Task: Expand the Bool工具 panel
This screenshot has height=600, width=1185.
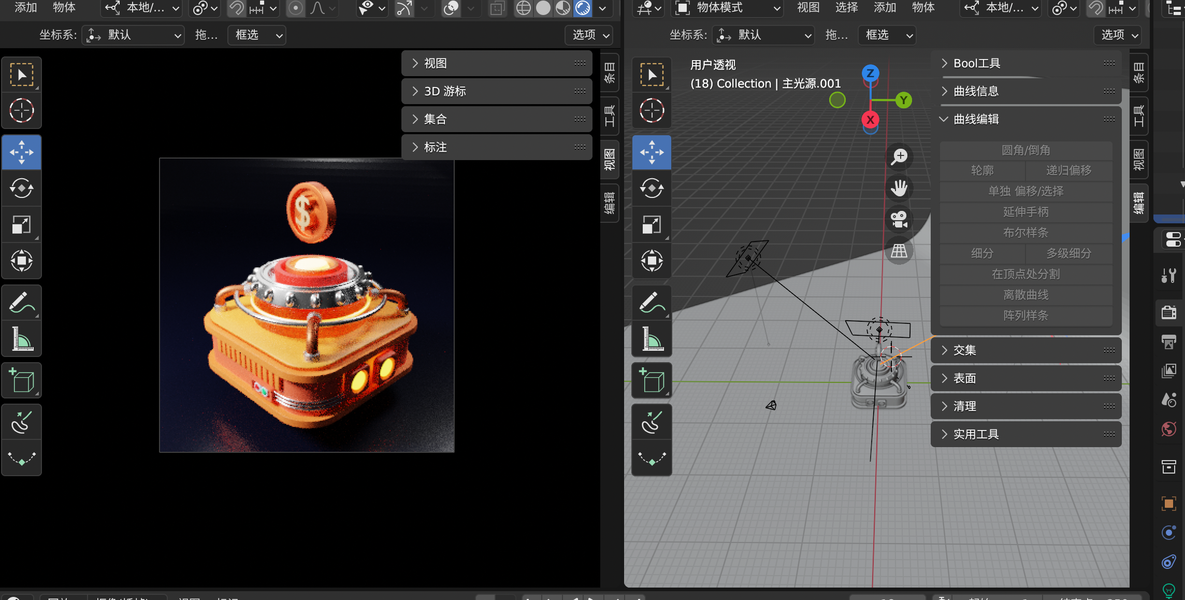Action: (x=1026, y=63)
